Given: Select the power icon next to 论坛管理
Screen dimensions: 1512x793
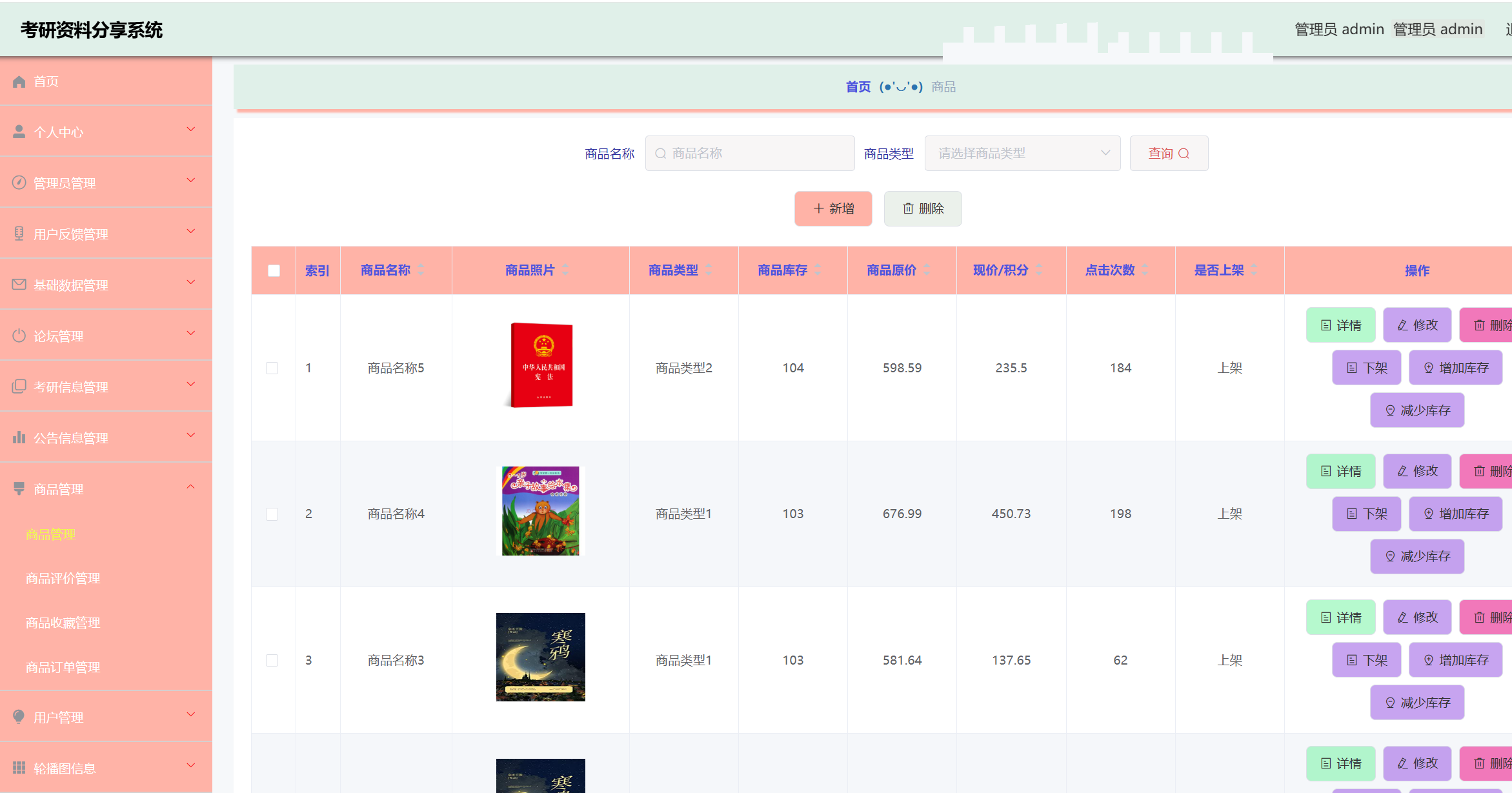Looking at the screenshot, I should pyautogui.click(x=18, y=335).
